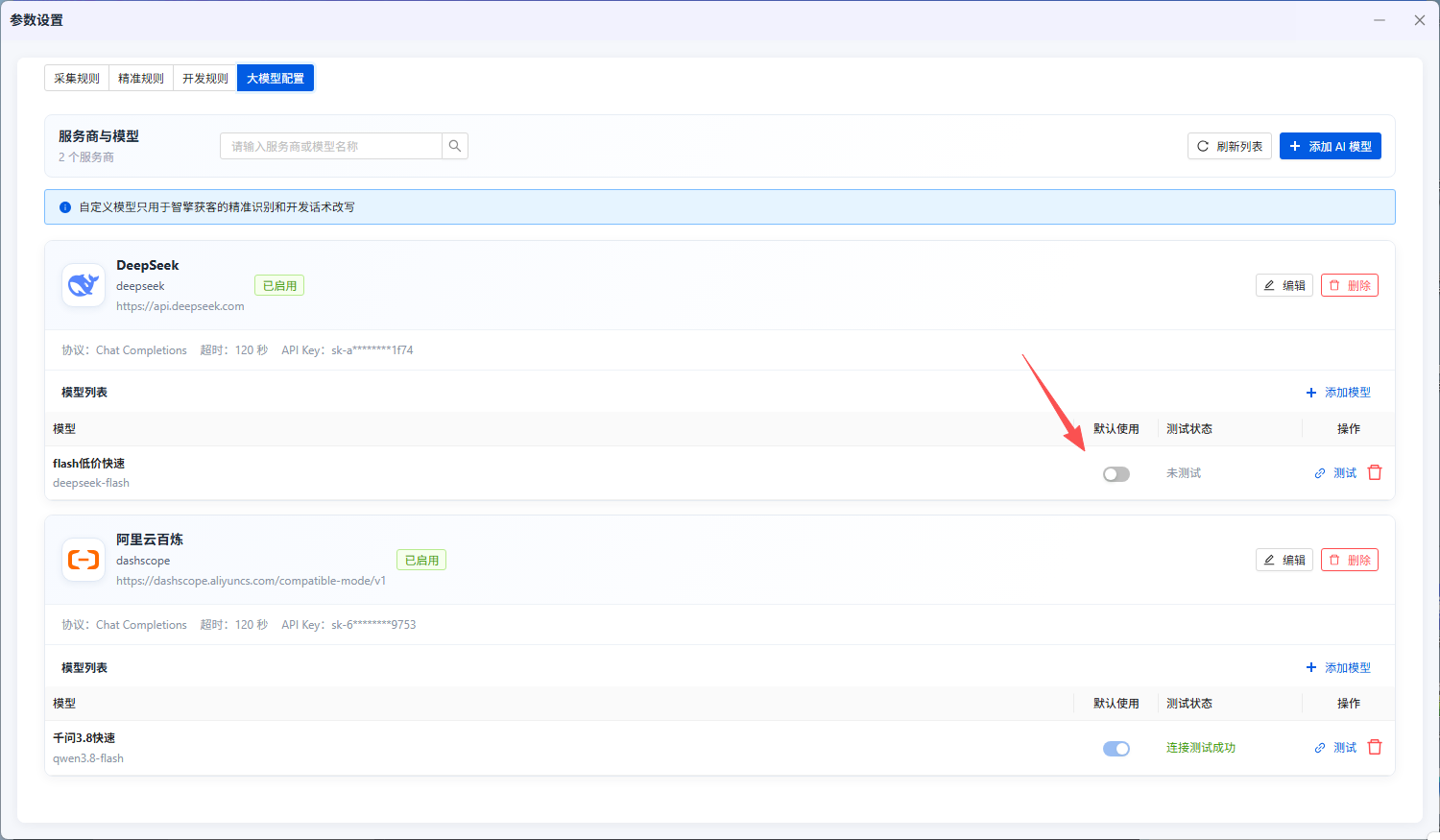Turn off default use for 千问3.8快速

(1116, 749)
